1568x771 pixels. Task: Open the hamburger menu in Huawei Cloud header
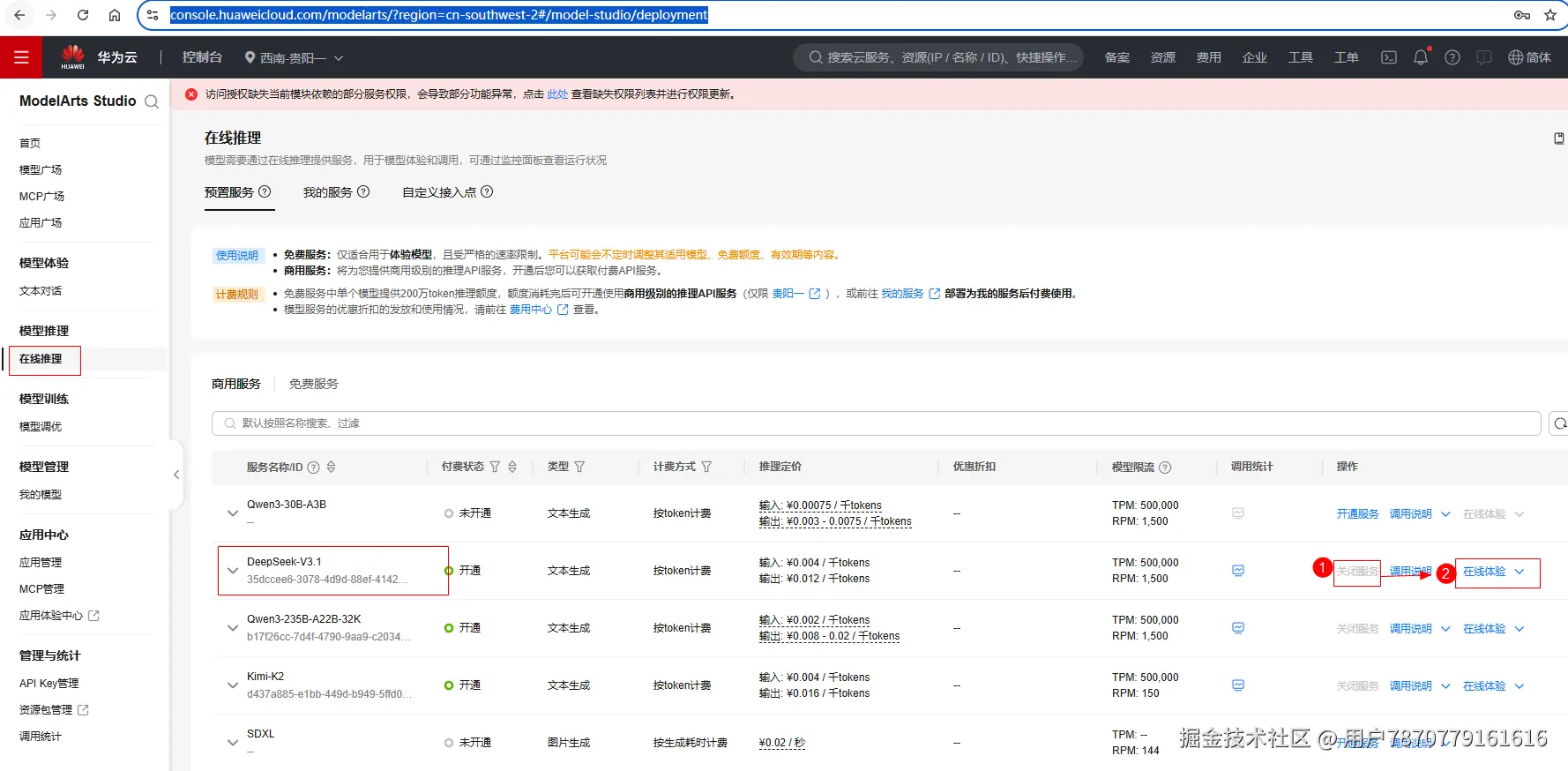[21, 57]
